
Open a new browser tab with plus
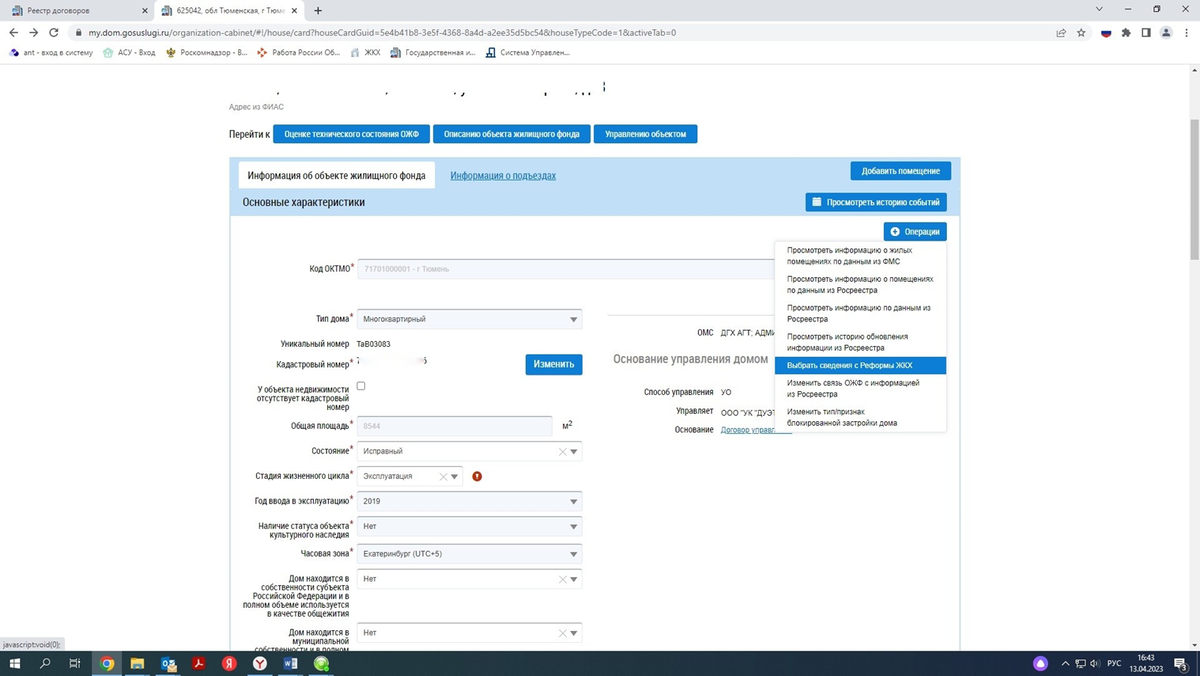pyautogui.click(x=318, y=10)
